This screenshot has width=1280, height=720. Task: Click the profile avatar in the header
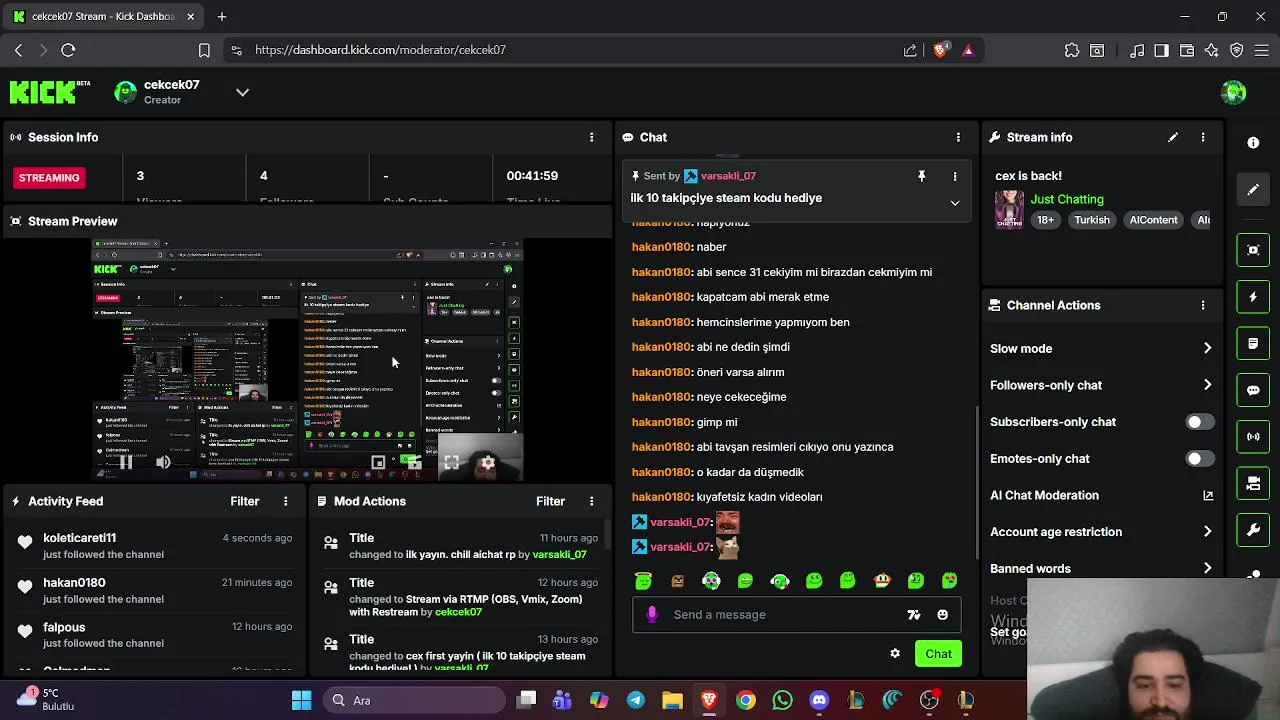pyautogui.click(x=1234, y=92)
